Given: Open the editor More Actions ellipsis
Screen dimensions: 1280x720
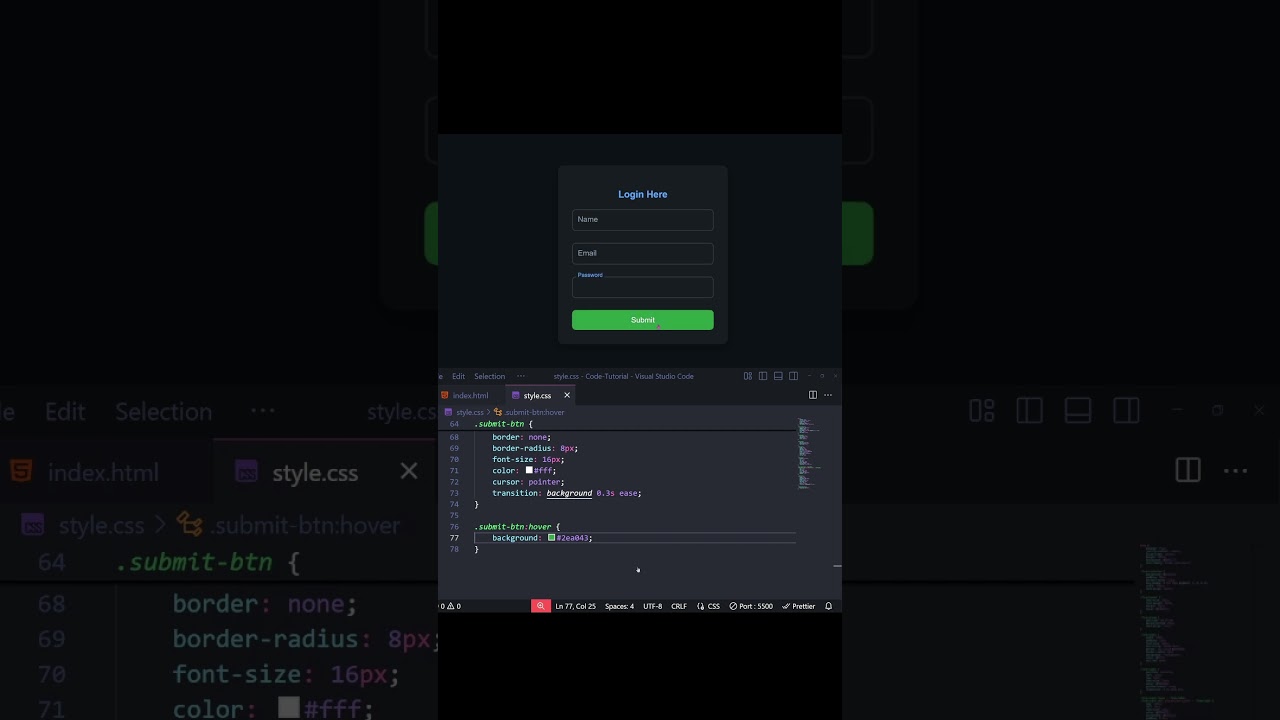Looking at the screenshot, I should coord(827,395).
